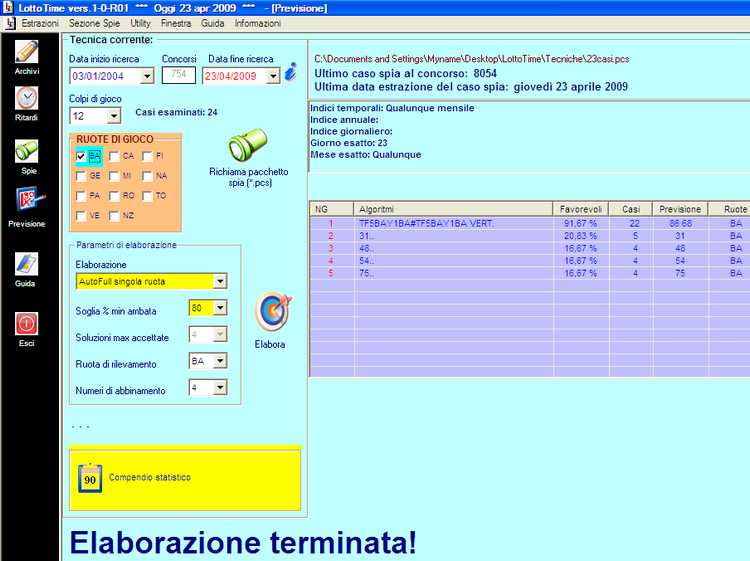The height and width of the screenshot is (561, 750).
Task: Open the Ritardi clock icon
Action: (26, 98)
